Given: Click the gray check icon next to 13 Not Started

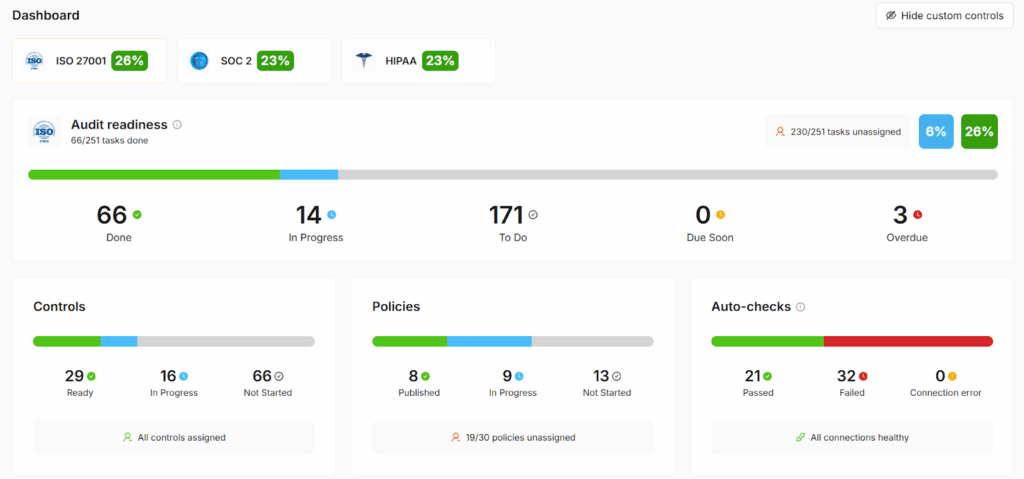Looking at the screenshot, I should click(616, 376).
